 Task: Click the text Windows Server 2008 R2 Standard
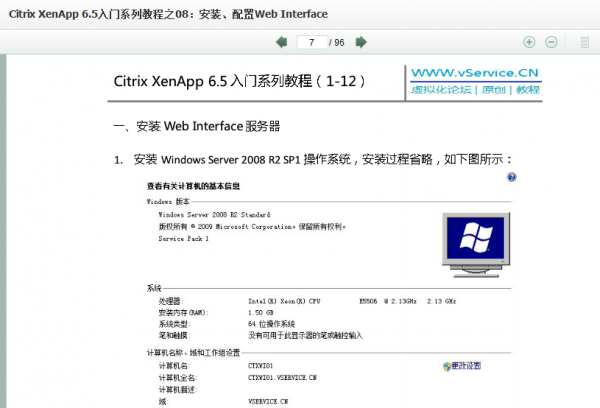point(214,215)
